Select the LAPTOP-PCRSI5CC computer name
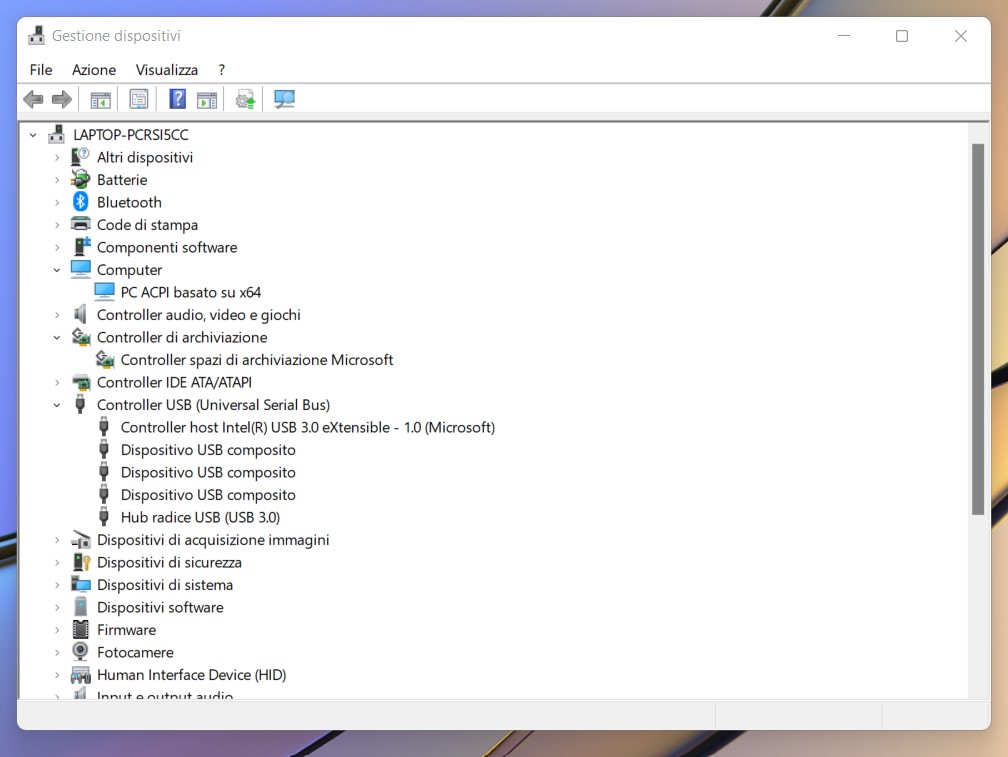The height and width of the screenshot is (757, 1008). click(x=130, y=135)
